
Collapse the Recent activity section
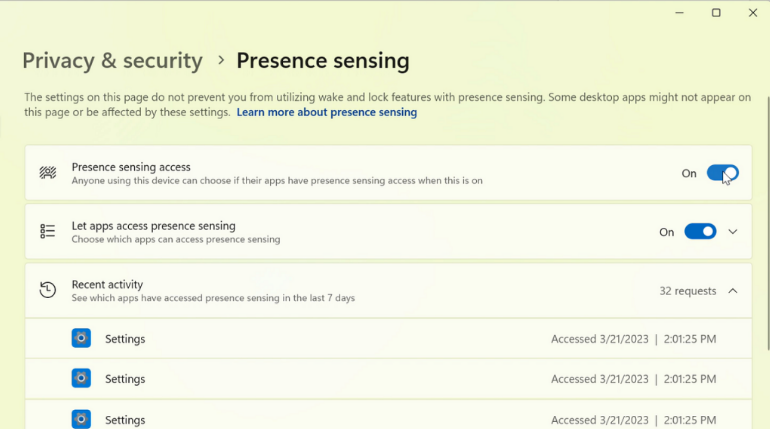coord(733,291)
